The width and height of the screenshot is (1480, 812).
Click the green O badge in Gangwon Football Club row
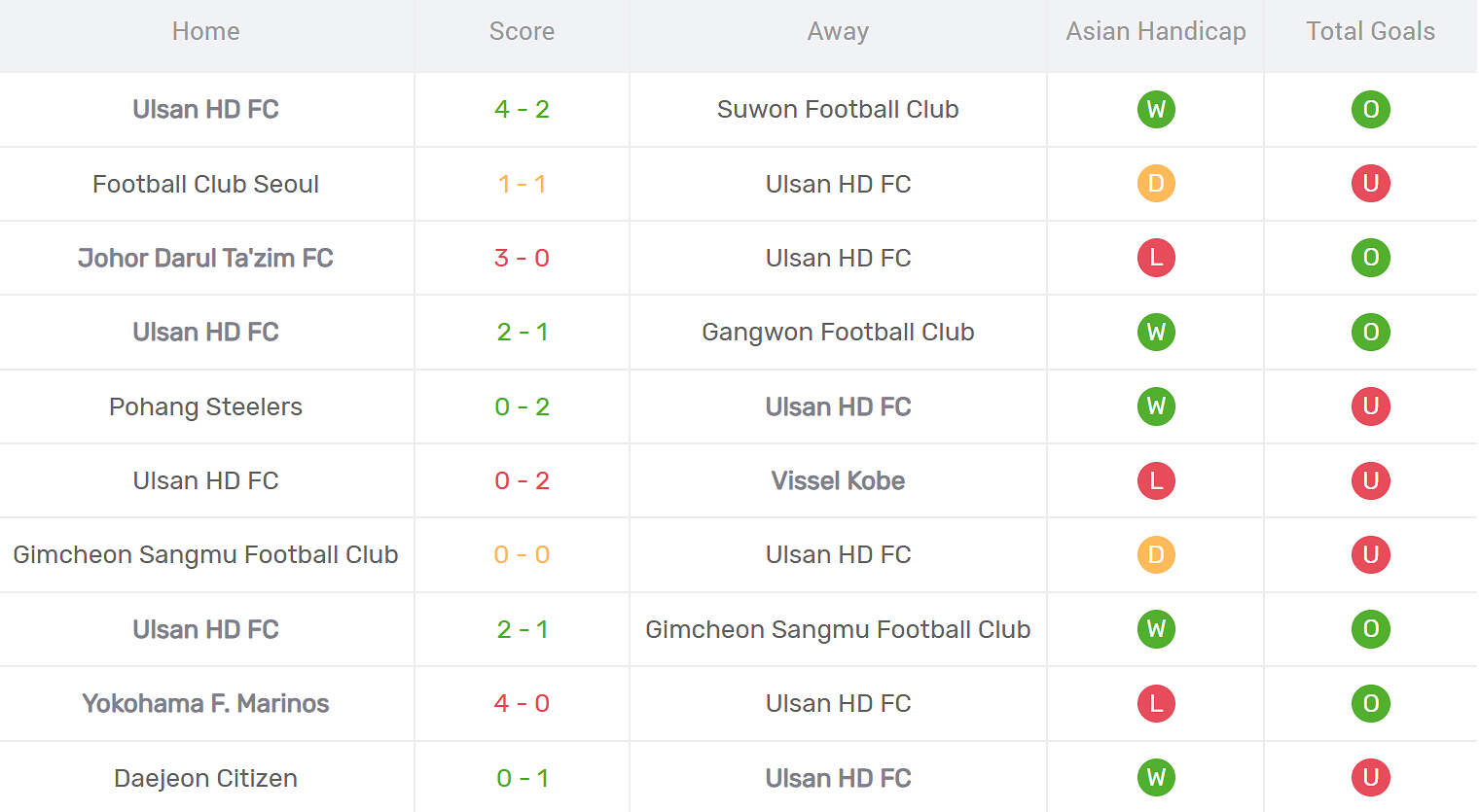pyautogui.click(x=1370, y=332)
